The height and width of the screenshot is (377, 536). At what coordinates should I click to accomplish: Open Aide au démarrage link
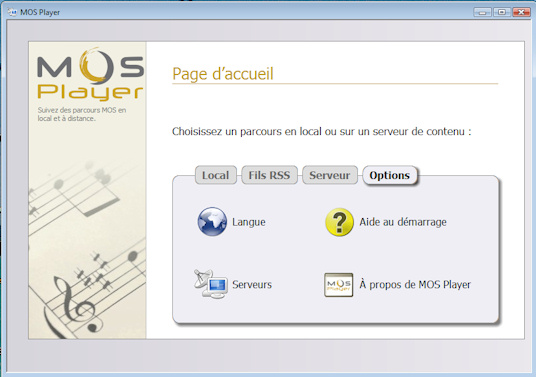403,222
